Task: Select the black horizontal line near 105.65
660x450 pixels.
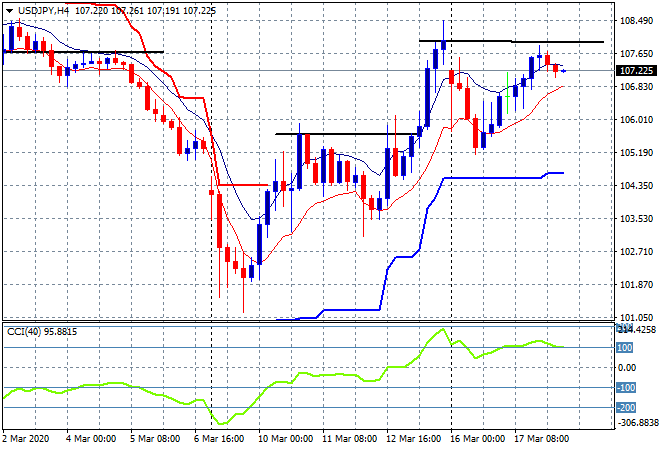Action: [x=349, y=134]
